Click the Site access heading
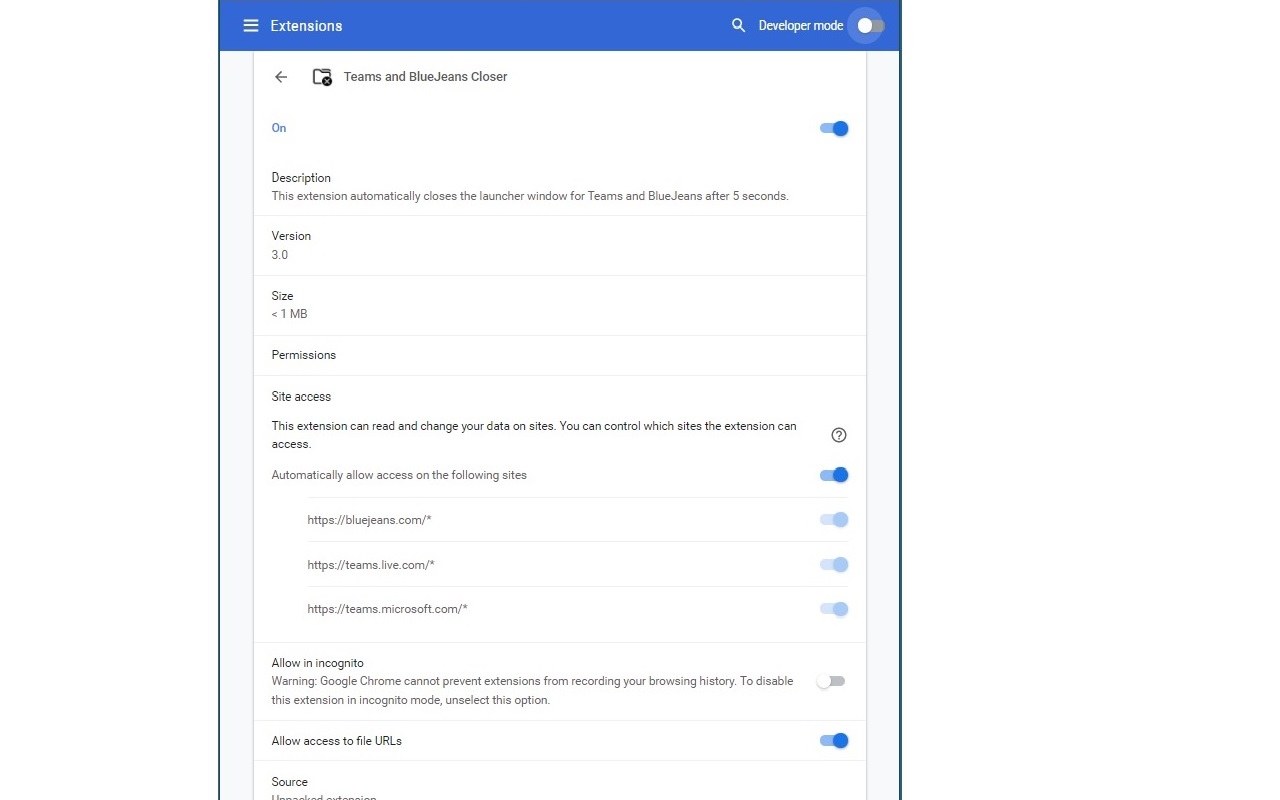The width and height of the screenshot is (1280, 800). (301, 397)
